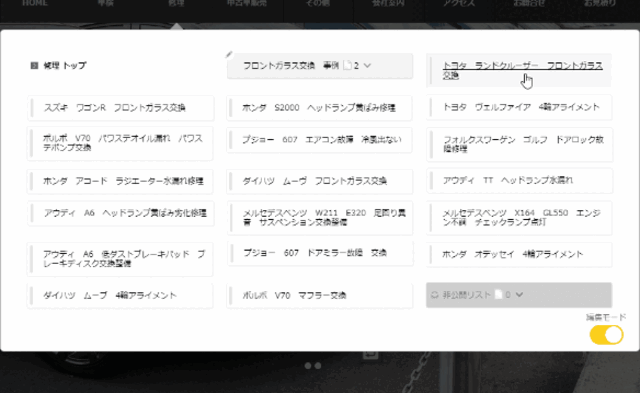The width and height of the screenshot is (640, 393).
Task: Expand the 非公開リスト chevron
Action: [519, 295]
